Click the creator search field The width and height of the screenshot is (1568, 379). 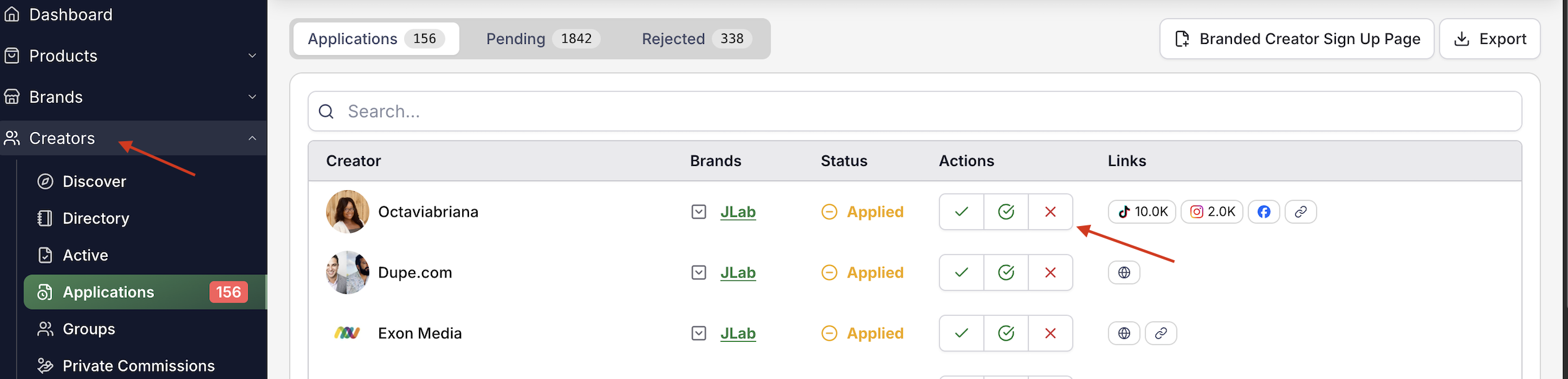click(x=915, y=111)
